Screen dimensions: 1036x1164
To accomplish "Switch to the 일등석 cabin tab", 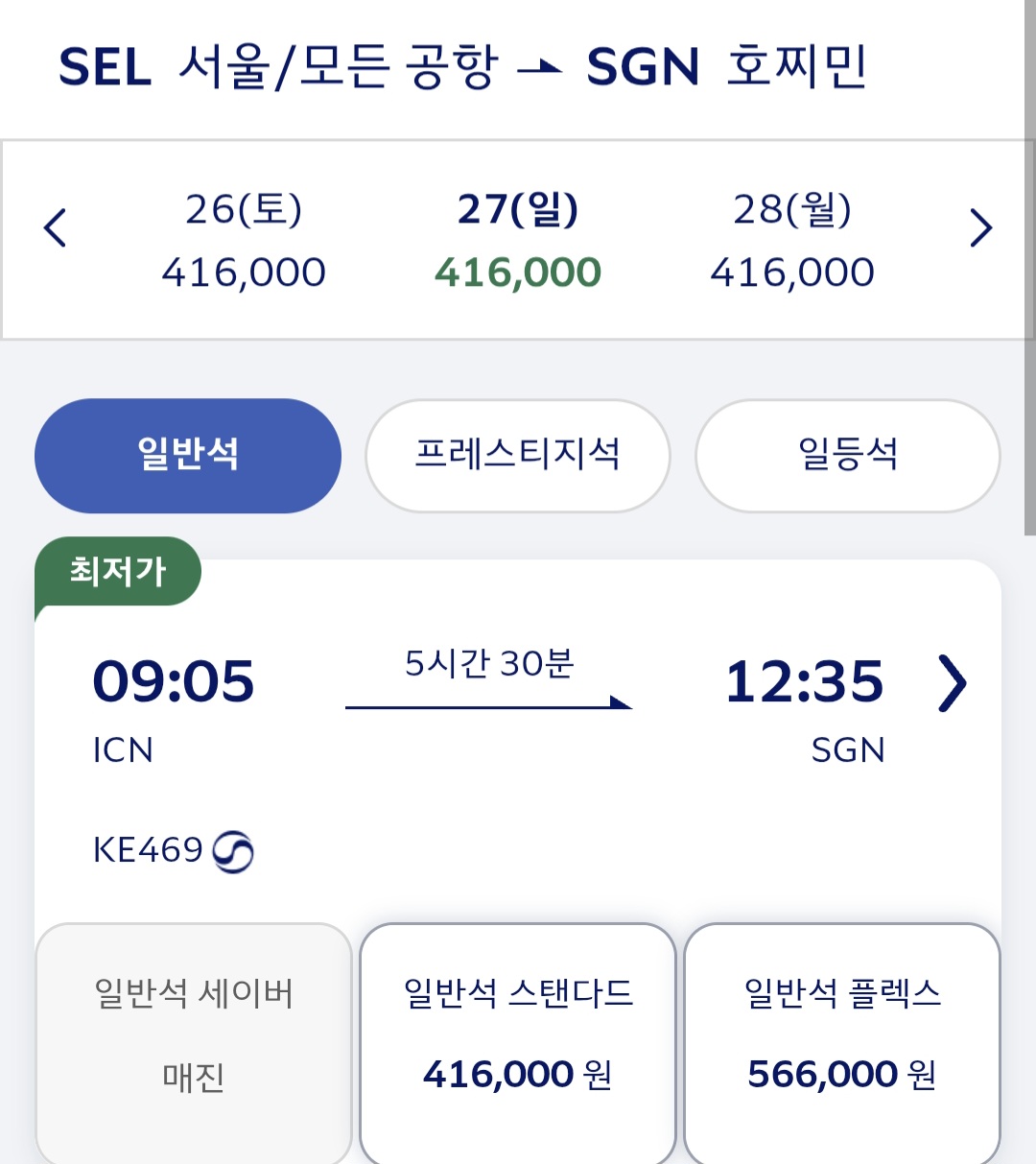I will [848, 455].
